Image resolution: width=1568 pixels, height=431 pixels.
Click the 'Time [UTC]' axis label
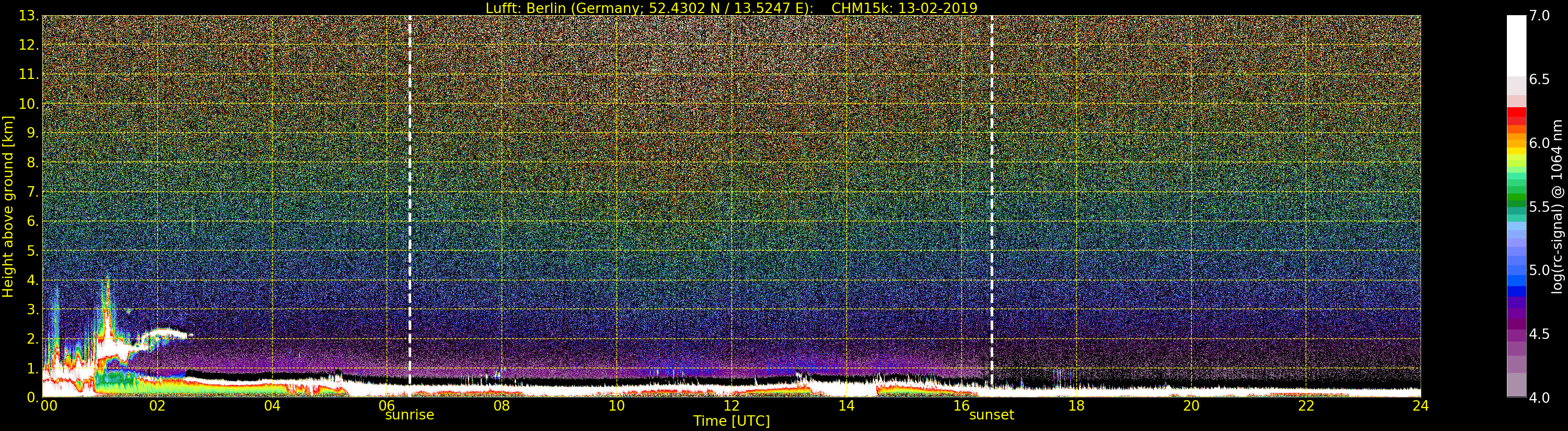pyautogui.click(x=731, y=421)
